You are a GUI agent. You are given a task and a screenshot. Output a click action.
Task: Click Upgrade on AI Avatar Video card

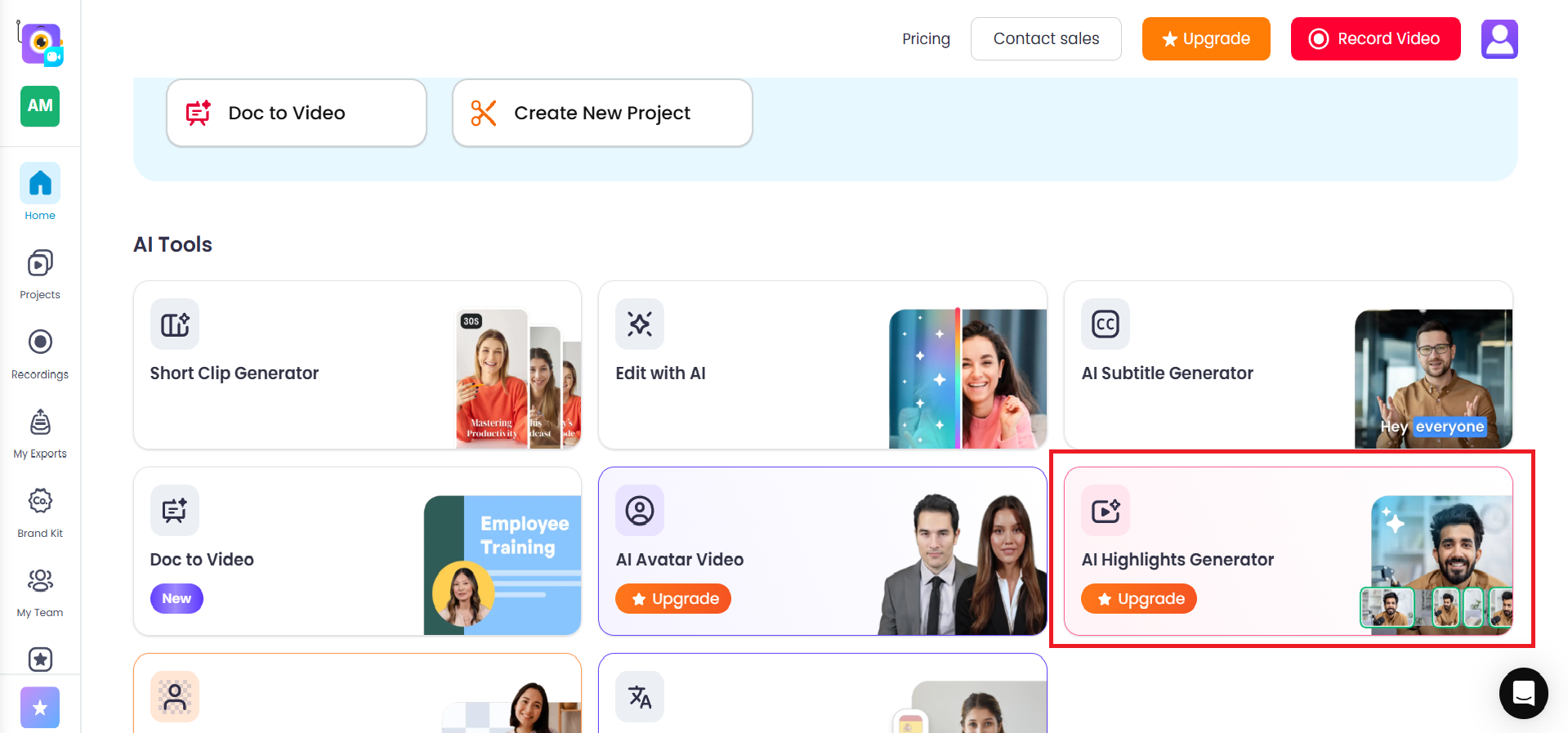point(672,599)
